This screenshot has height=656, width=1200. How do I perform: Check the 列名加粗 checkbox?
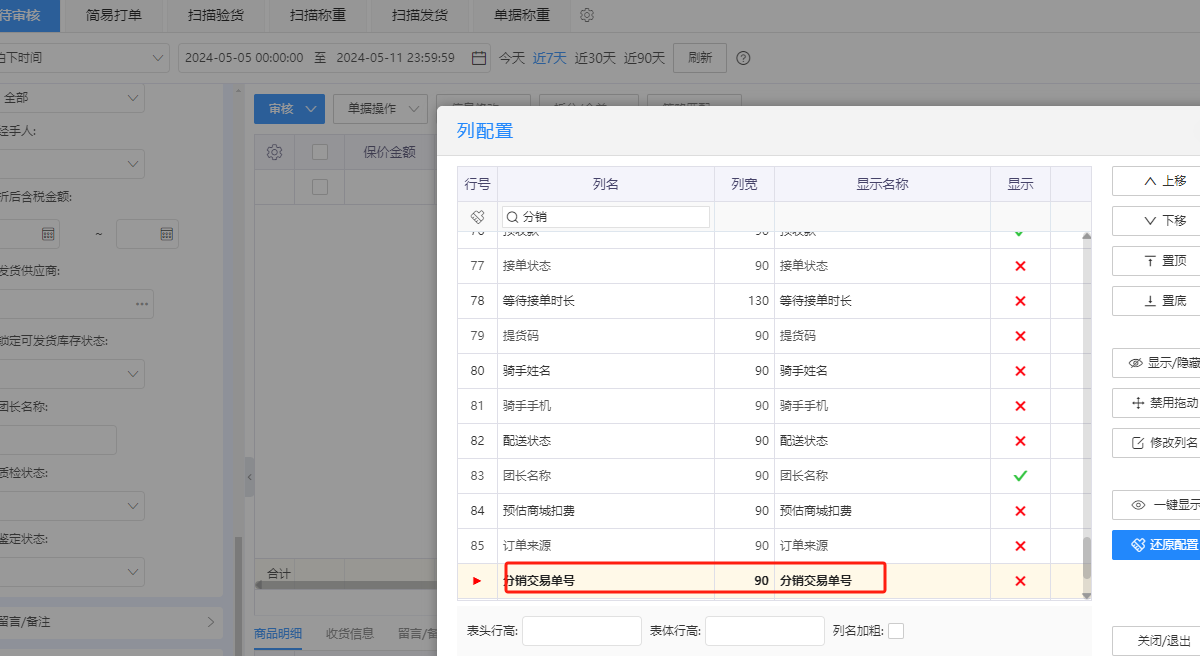point(896,631)
